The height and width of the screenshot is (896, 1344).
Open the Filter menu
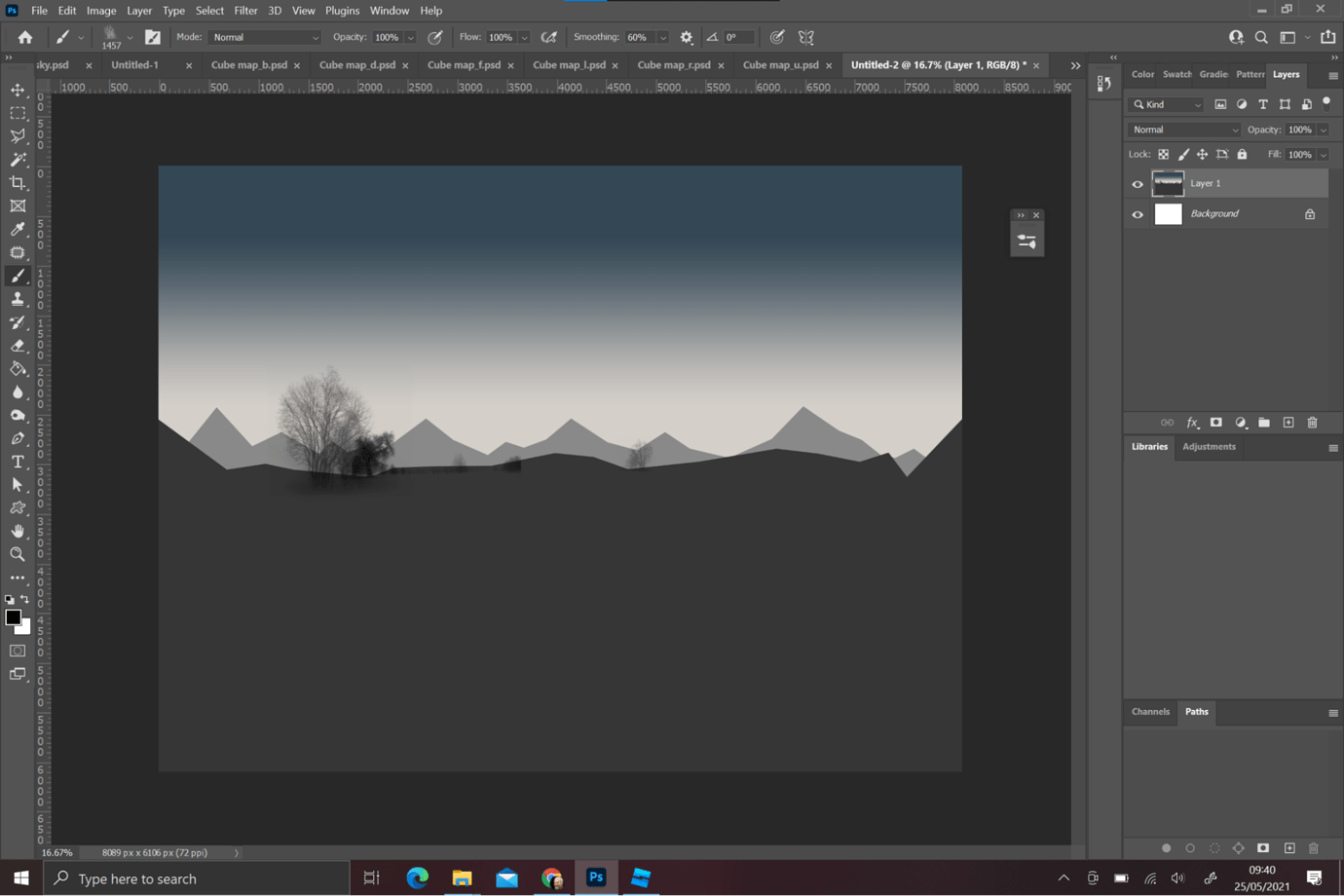245,10
